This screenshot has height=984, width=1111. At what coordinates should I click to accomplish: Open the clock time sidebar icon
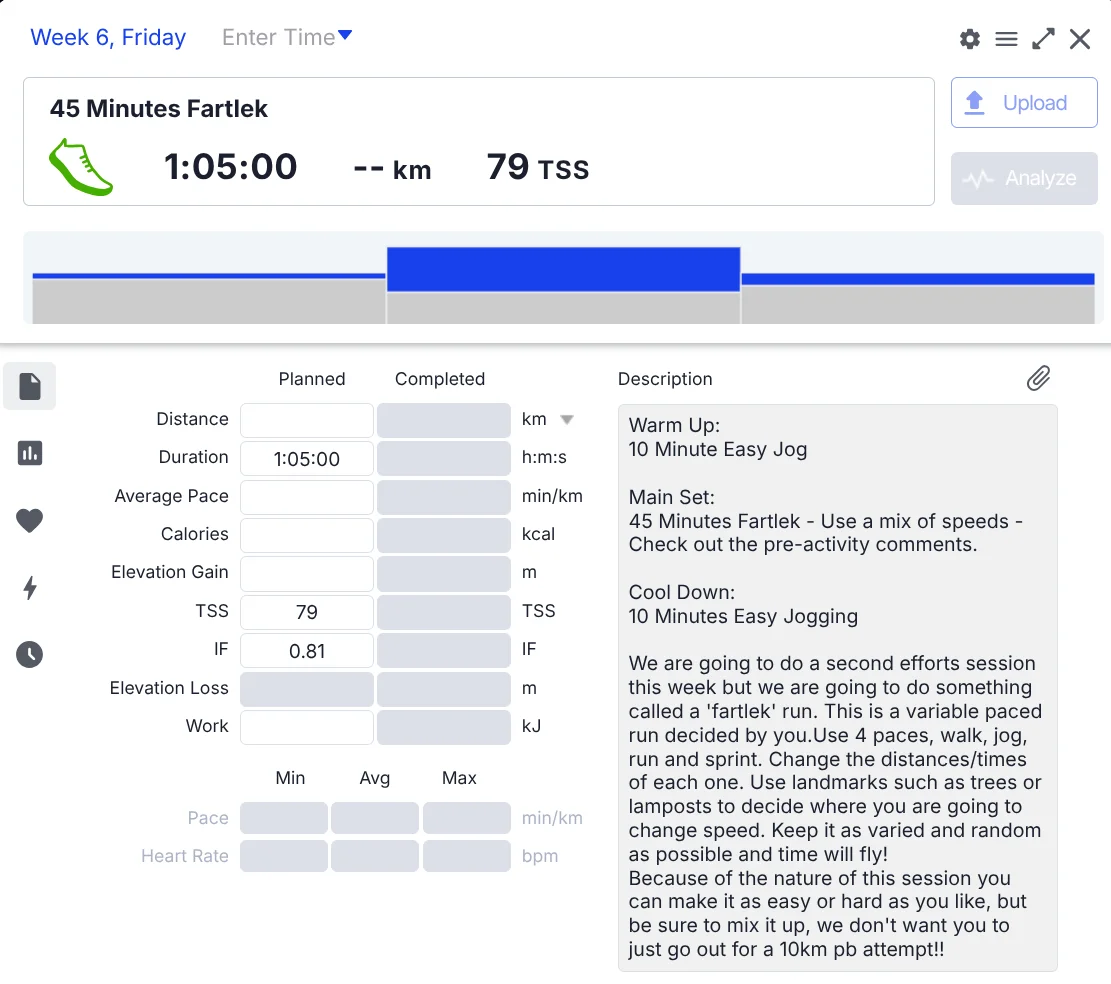coord(30,655)
